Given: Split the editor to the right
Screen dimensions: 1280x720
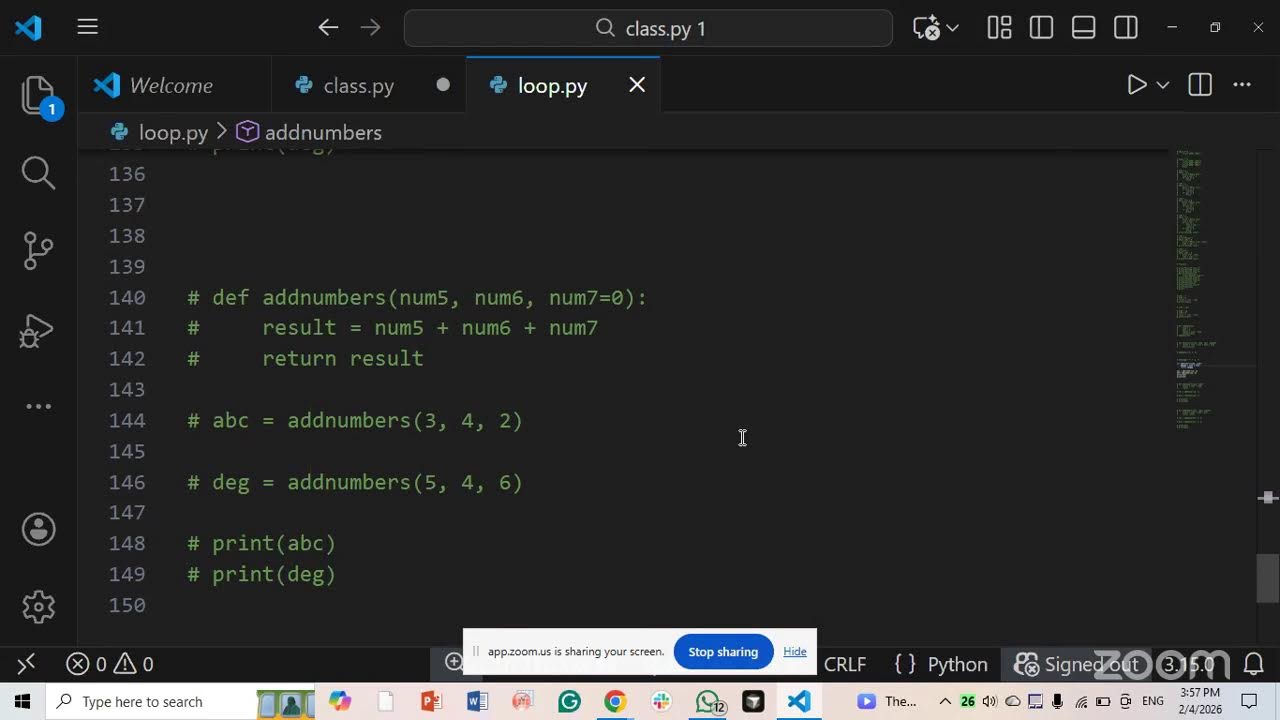Looking at the screenshot, I should point(1200,85).
